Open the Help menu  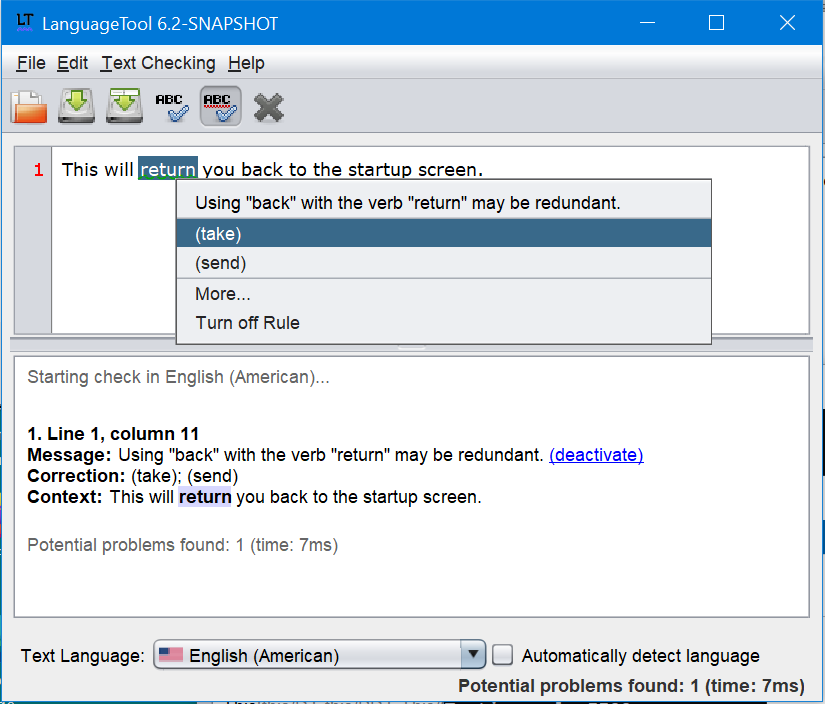246,63
